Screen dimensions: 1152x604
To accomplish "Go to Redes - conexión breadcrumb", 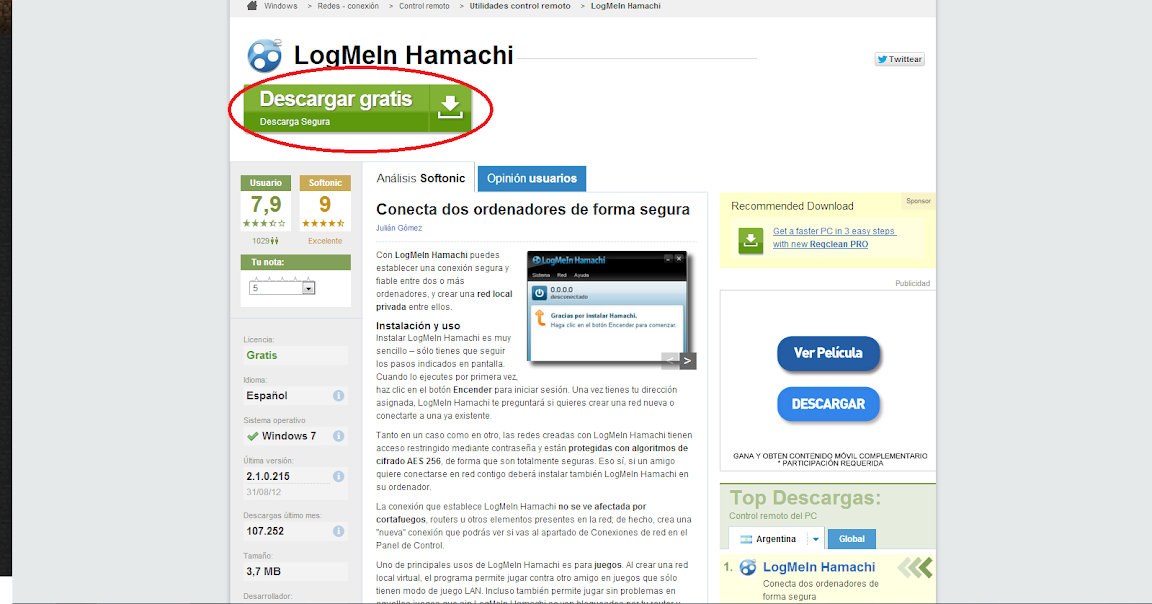I will coord(348,6).
